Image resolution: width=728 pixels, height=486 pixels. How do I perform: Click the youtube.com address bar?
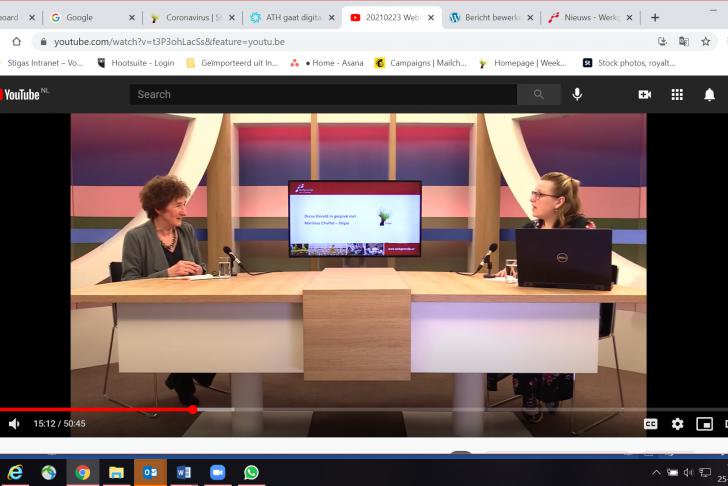344,42
